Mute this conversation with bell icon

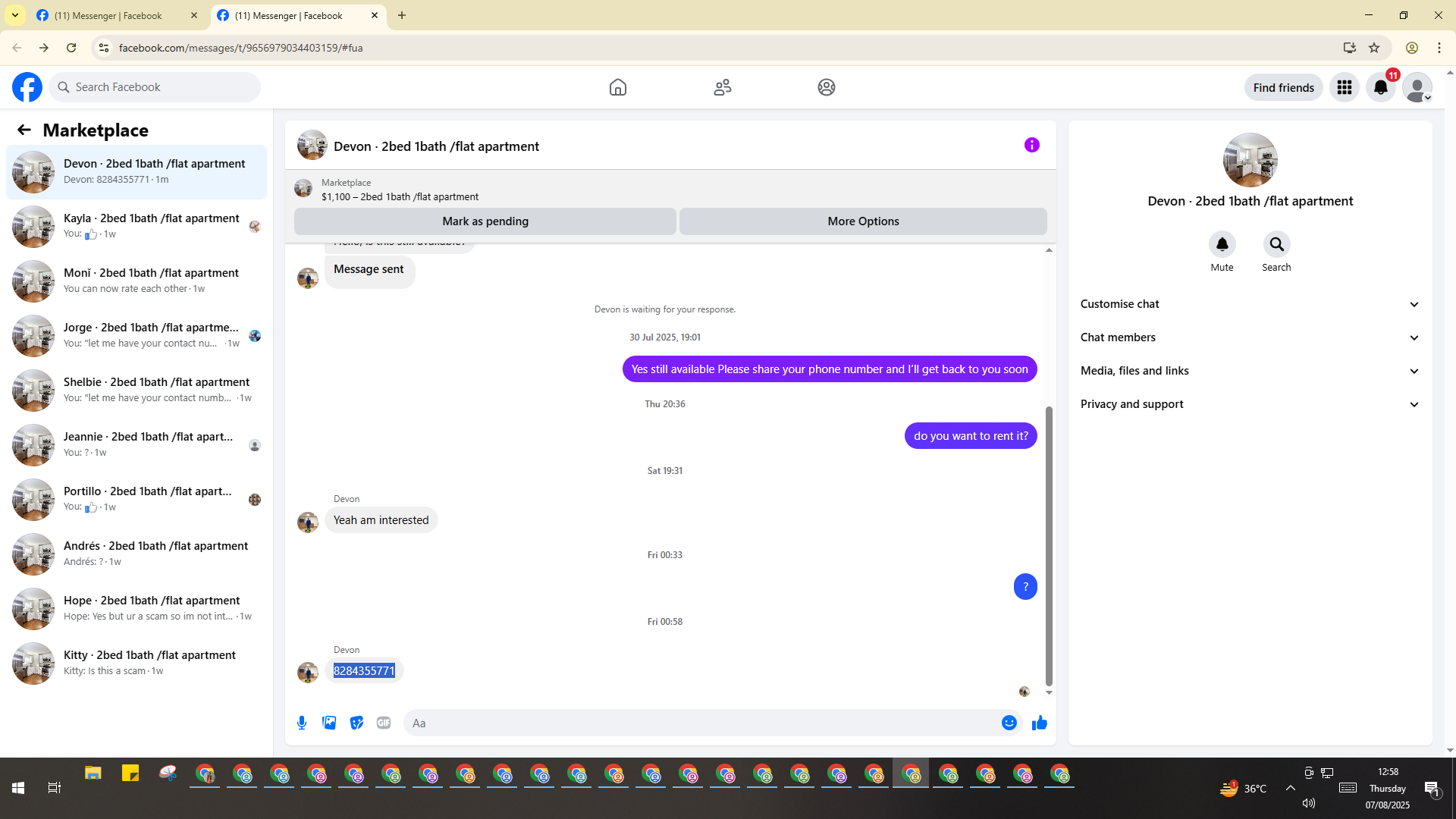pyautogui.click(x=1222, y=244)
